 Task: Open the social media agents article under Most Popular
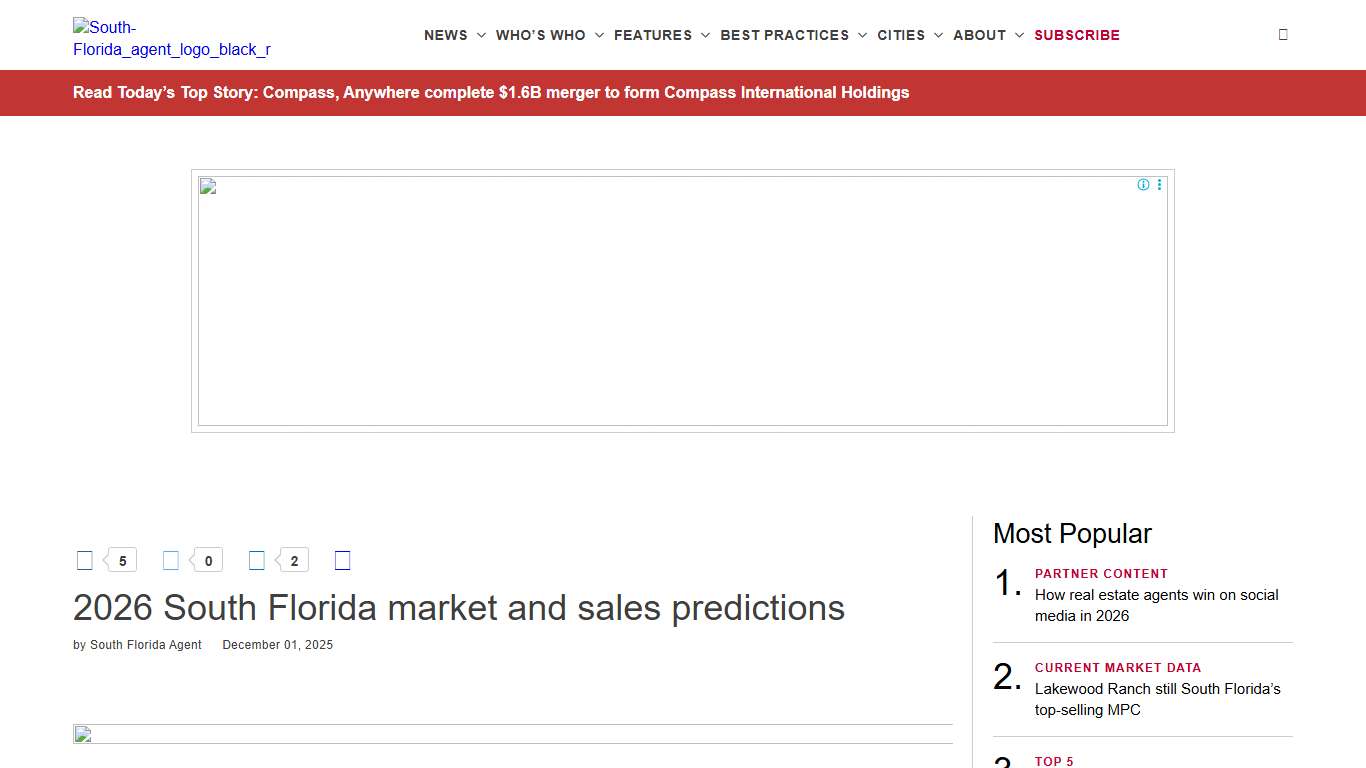(1156, 605)
